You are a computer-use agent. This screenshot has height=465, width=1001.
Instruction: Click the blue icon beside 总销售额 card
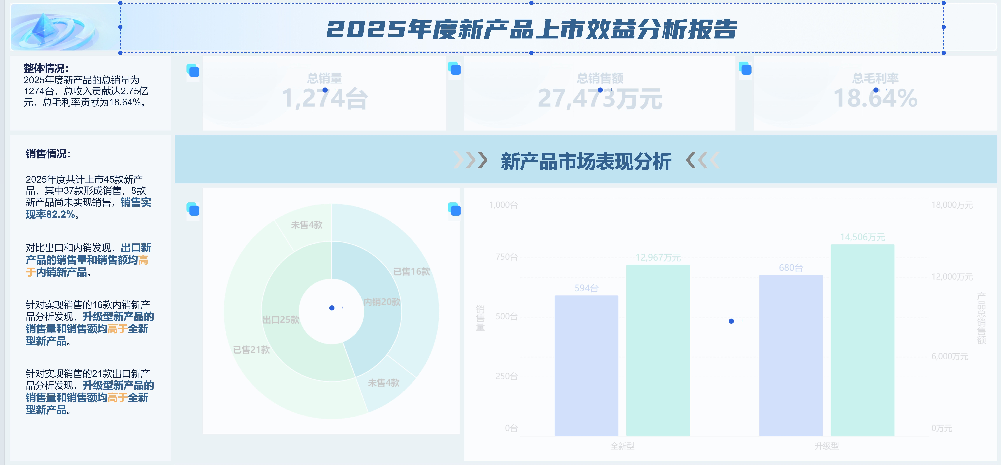point(455,70)
